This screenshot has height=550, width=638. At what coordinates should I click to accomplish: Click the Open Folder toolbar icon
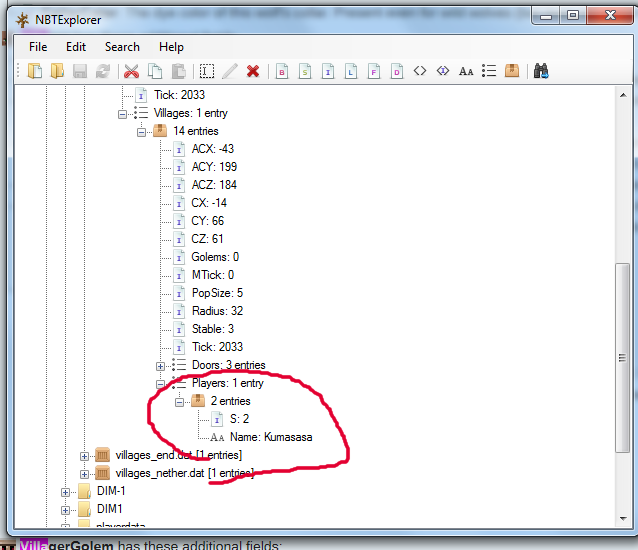tap(57, 71)
